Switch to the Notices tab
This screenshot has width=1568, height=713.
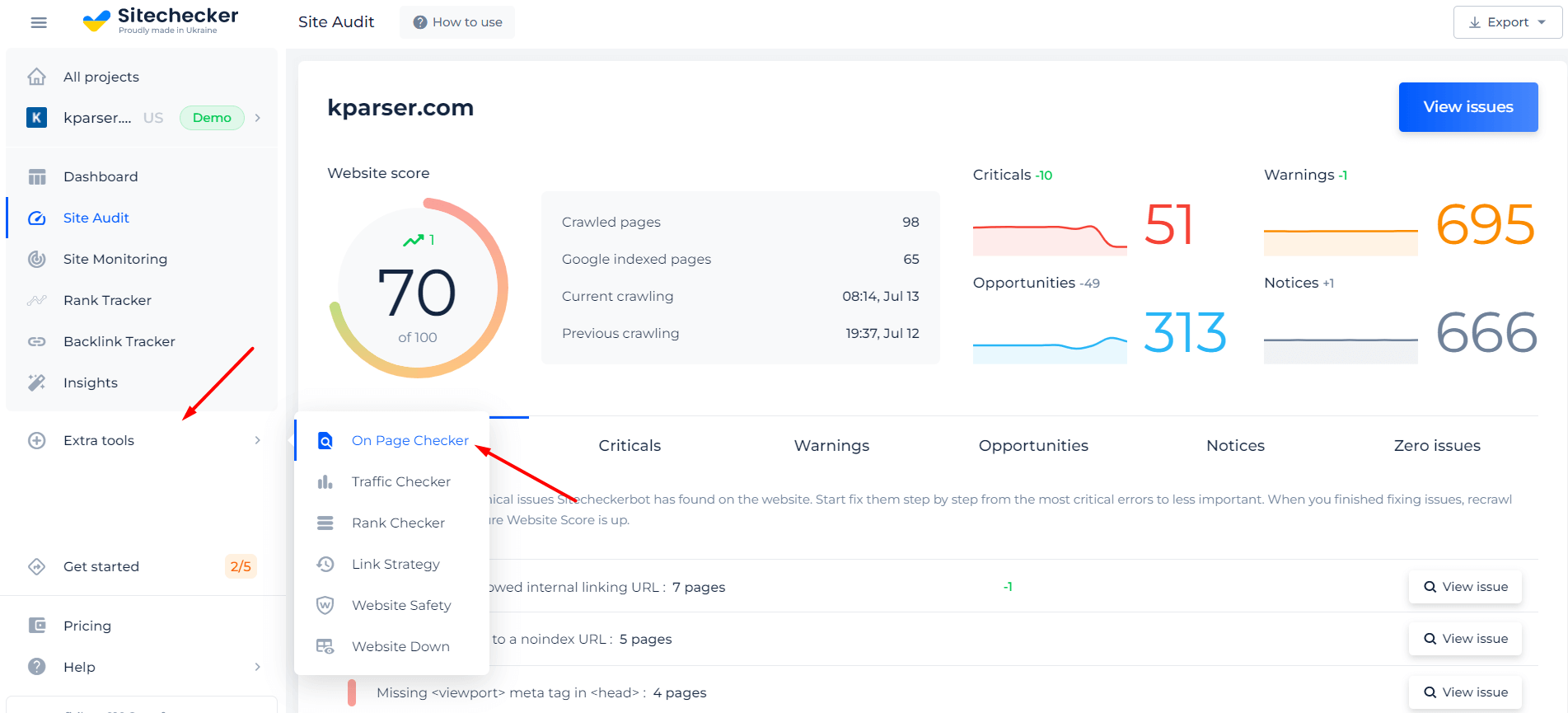(x=1235, y=446)
